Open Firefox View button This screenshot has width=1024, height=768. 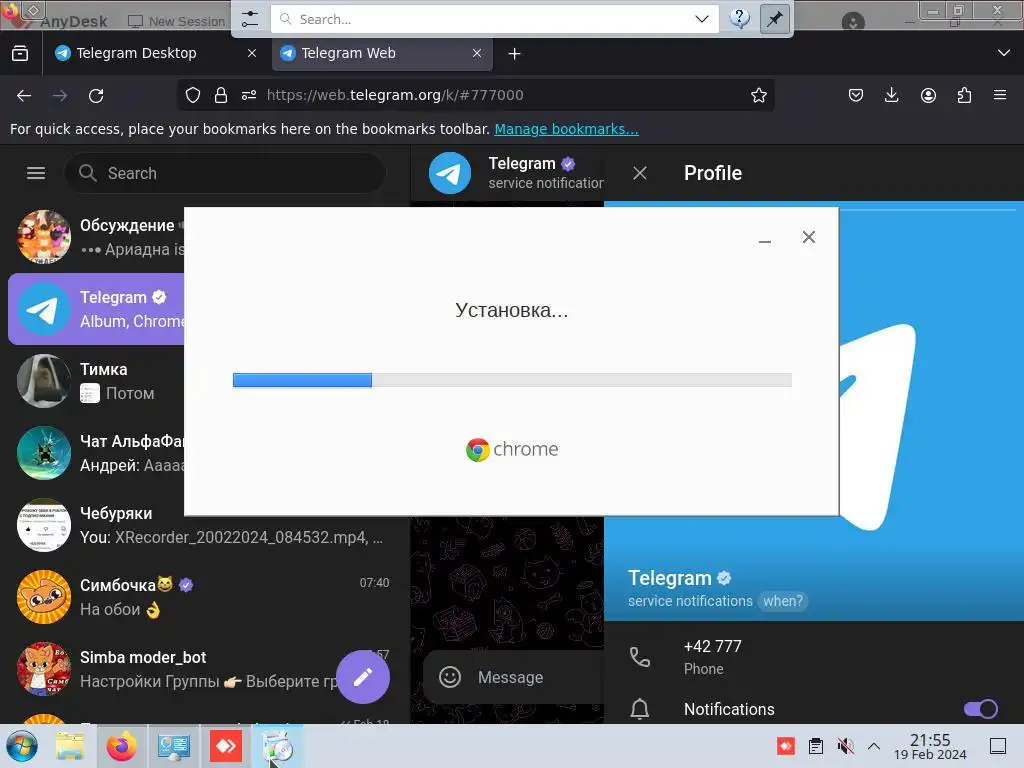tap(20, 54)
